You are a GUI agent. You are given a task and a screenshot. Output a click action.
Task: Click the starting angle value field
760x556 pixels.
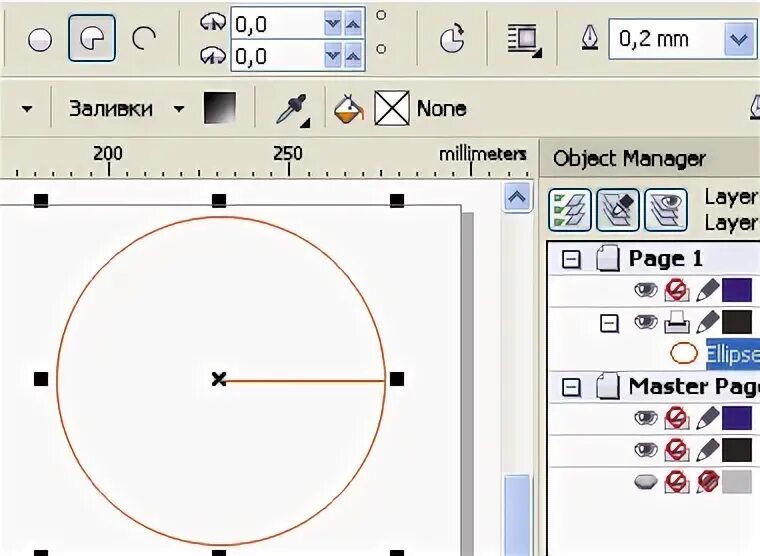click(277, 23)
